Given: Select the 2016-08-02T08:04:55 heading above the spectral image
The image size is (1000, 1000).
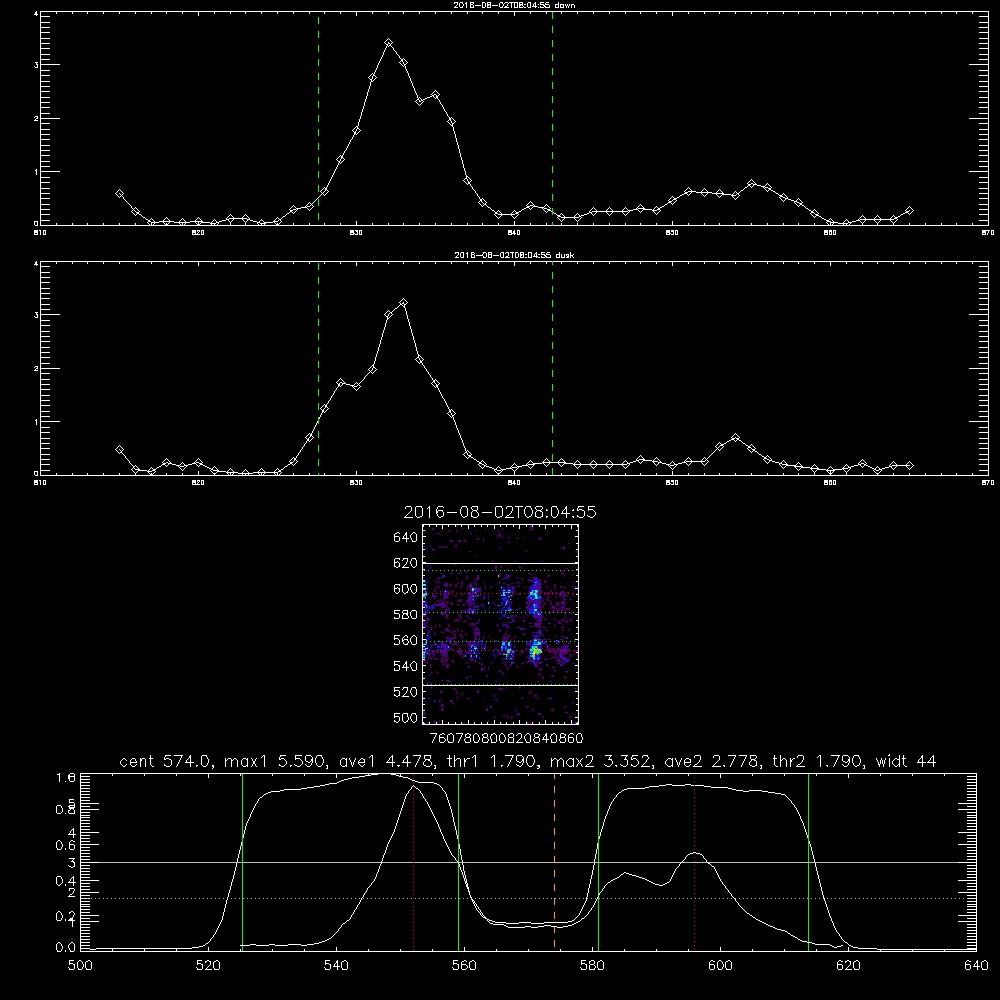Looking at the screenshot, I should [x=500, y=512].
